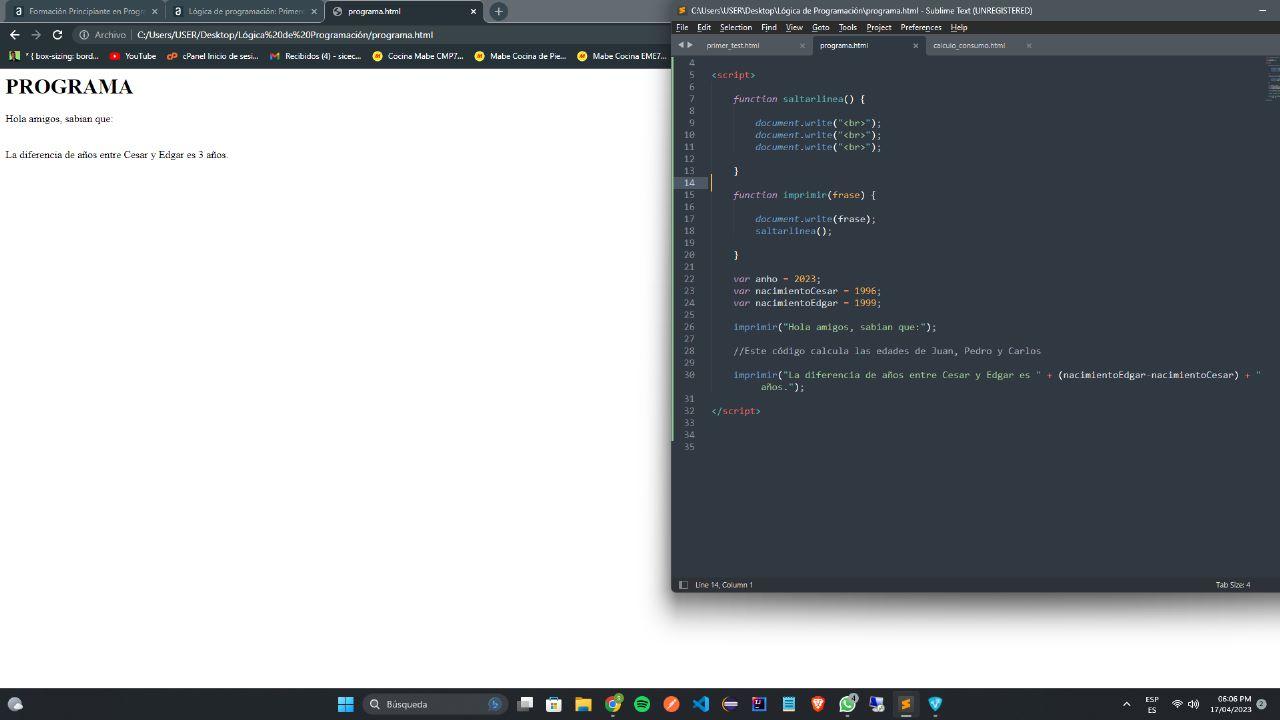Toggle the side bar icon in Sublime status bar
Image resolution: width=1280 pixels, height=720 pixels.
coord(683,585)
